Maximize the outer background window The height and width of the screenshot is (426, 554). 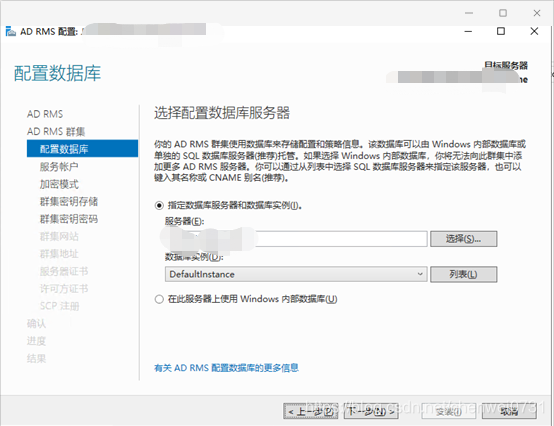pos(503,13)
